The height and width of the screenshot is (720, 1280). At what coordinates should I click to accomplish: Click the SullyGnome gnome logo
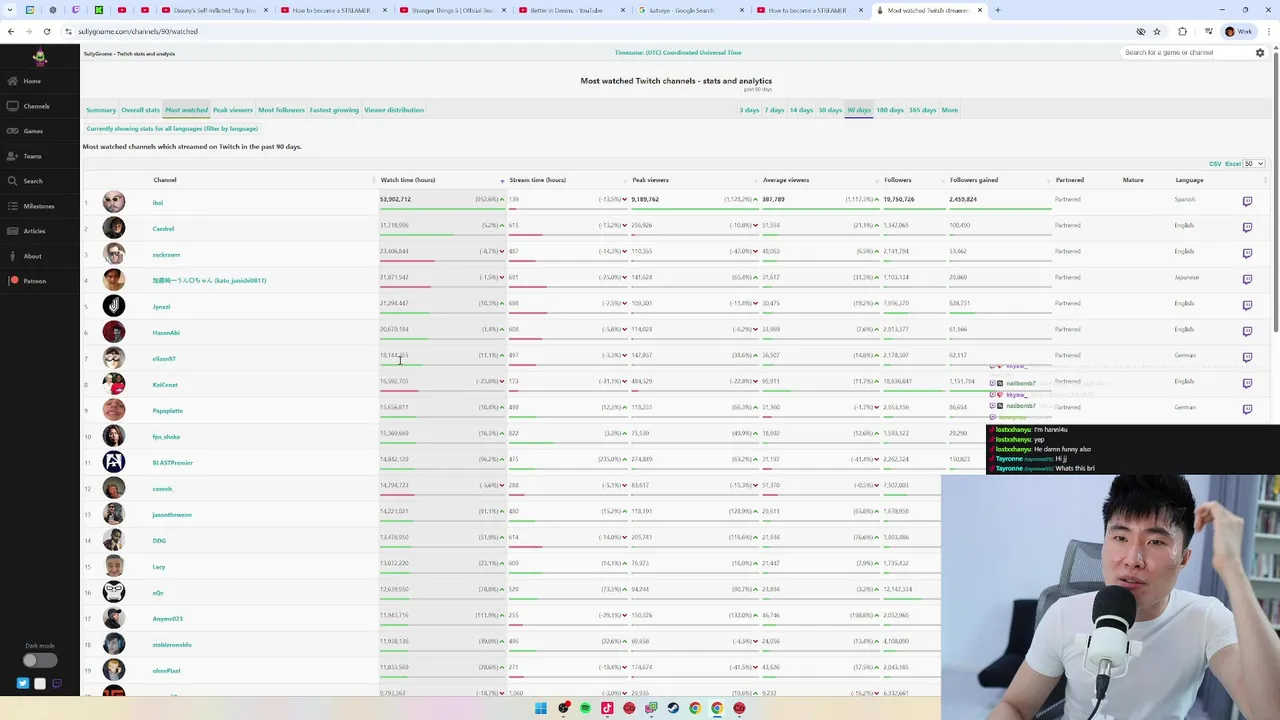(39, 57)
